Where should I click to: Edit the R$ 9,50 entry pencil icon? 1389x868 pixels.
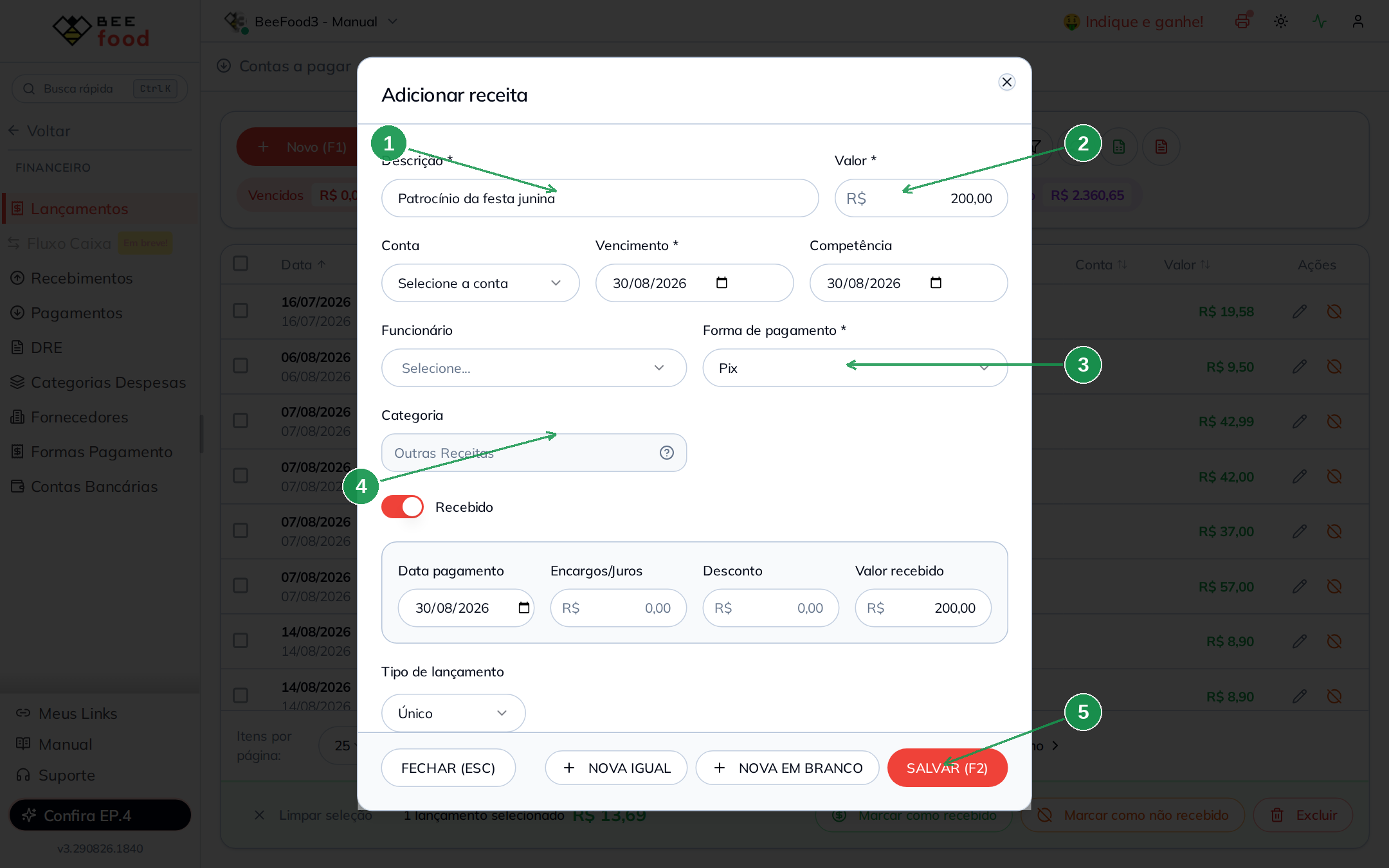click(1300, 366)
